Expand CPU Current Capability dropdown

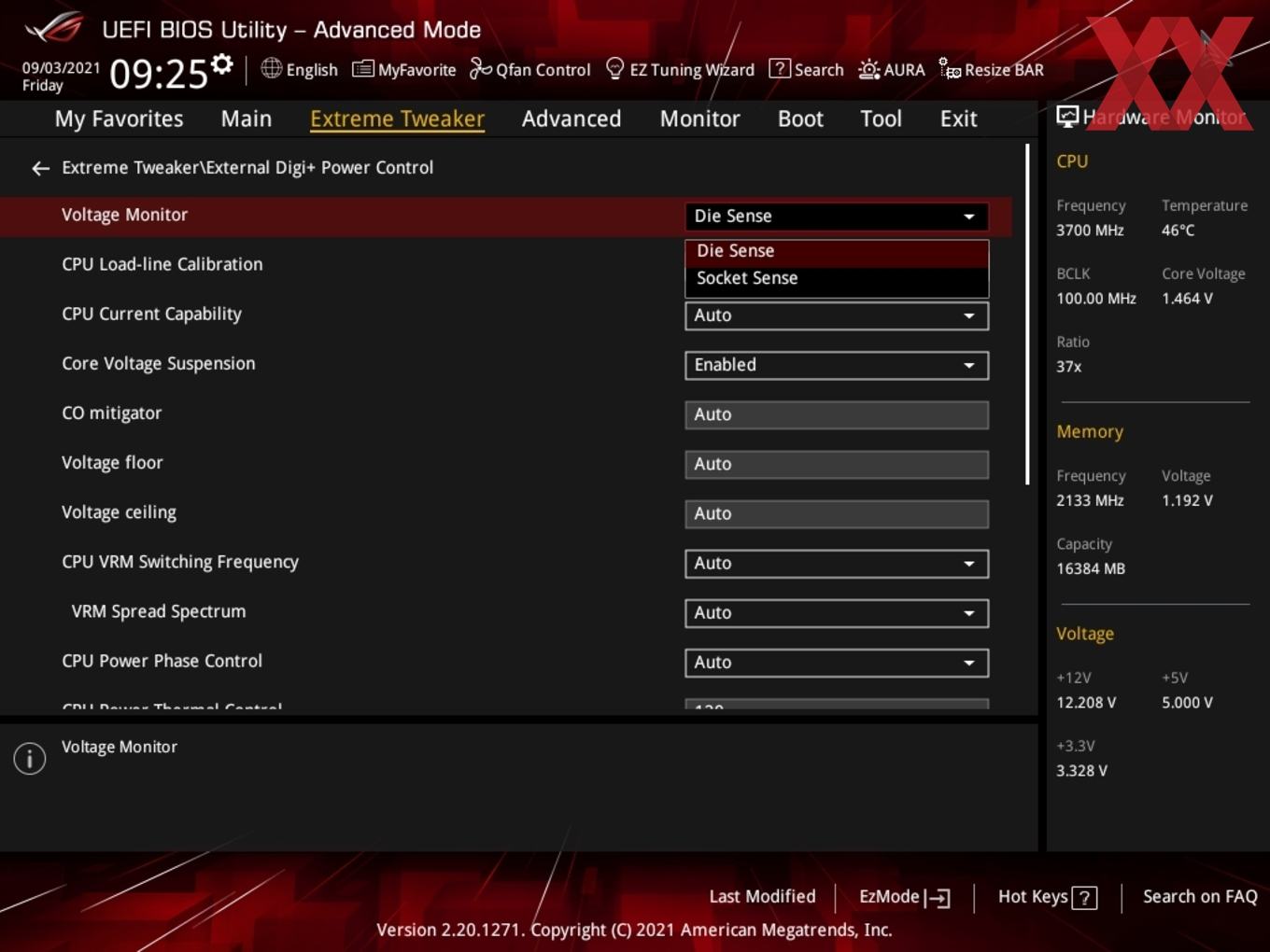837,315
